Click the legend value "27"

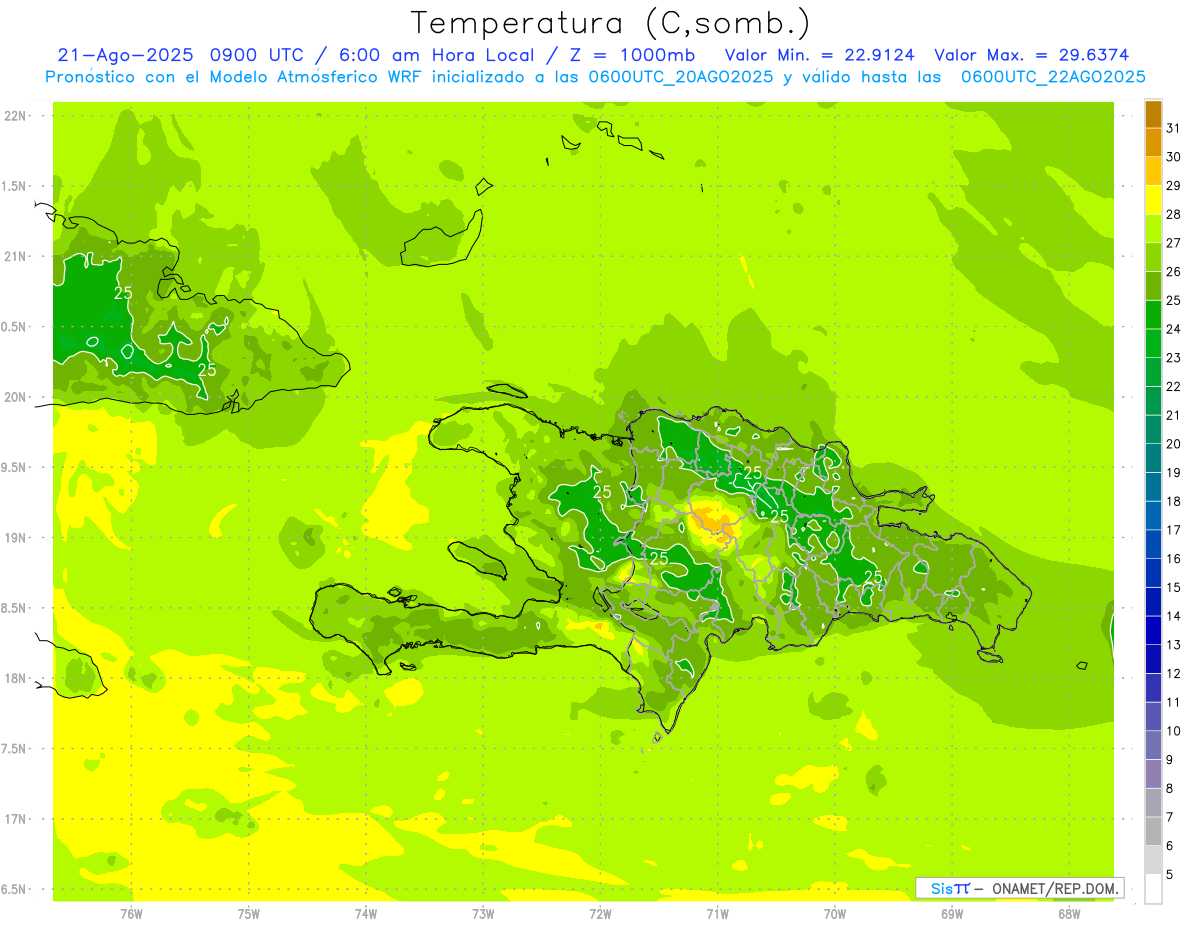(x=1174, y=243)
